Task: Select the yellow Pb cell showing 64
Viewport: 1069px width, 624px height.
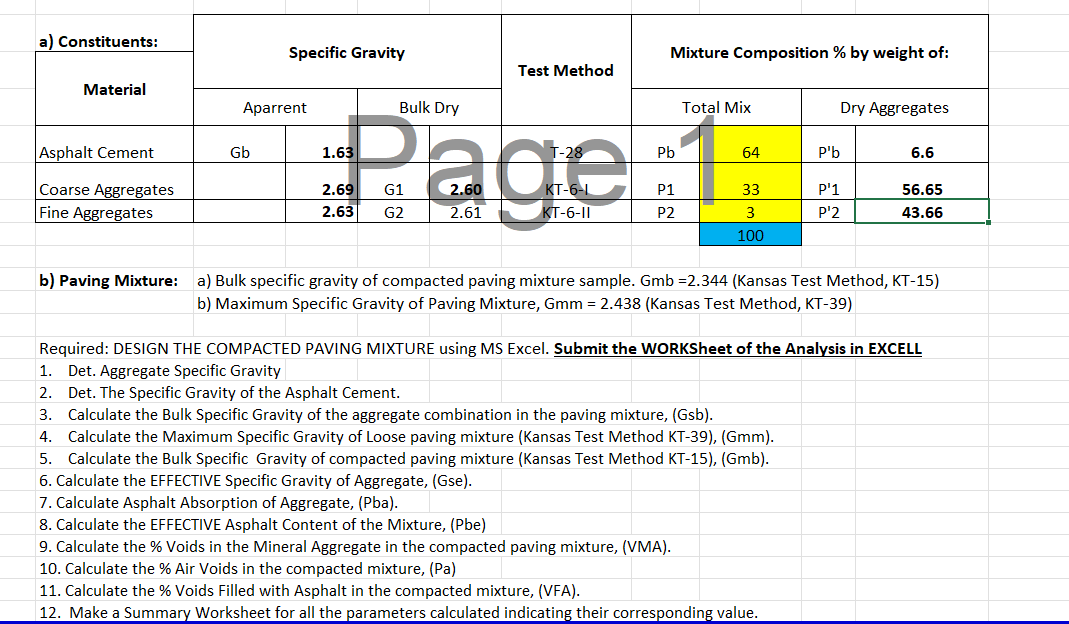Action: 750,151
